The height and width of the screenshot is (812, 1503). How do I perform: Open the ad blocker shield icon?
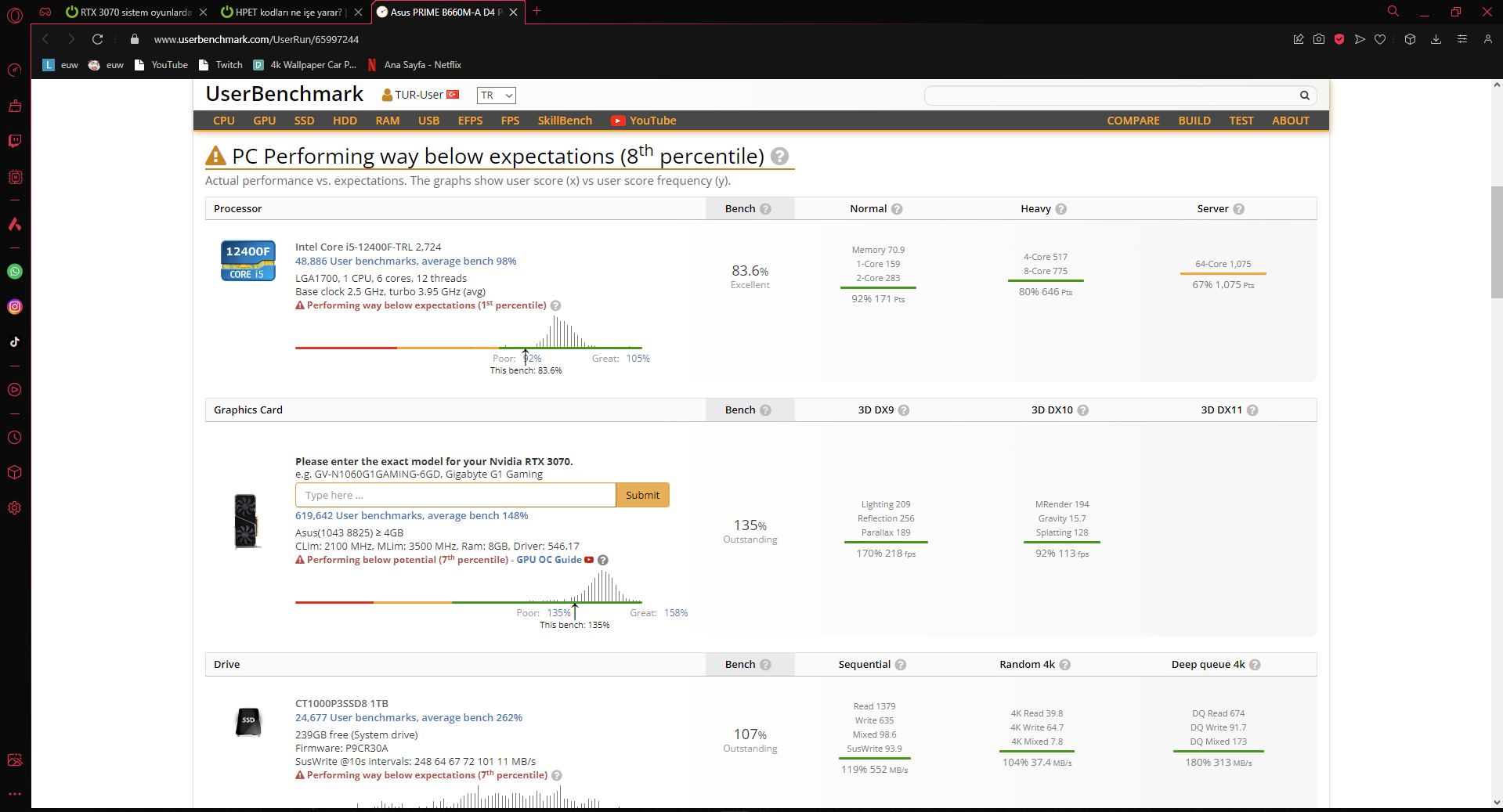click(1339, 39)
